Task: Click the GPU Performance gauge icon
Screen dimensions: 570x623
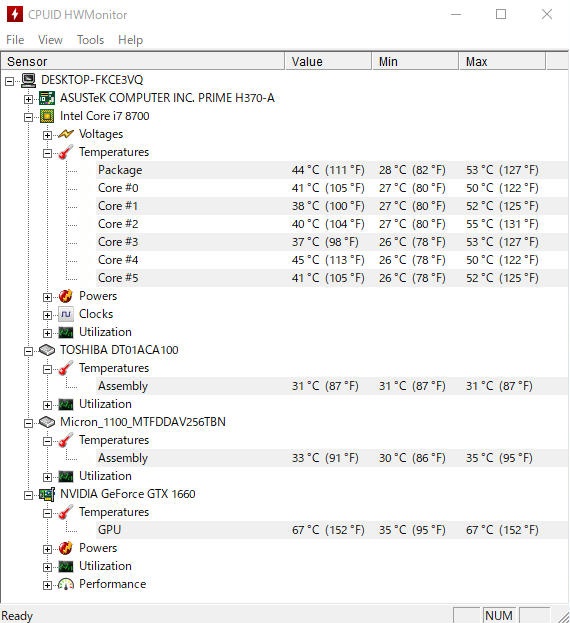Action: tap(66, 584)
